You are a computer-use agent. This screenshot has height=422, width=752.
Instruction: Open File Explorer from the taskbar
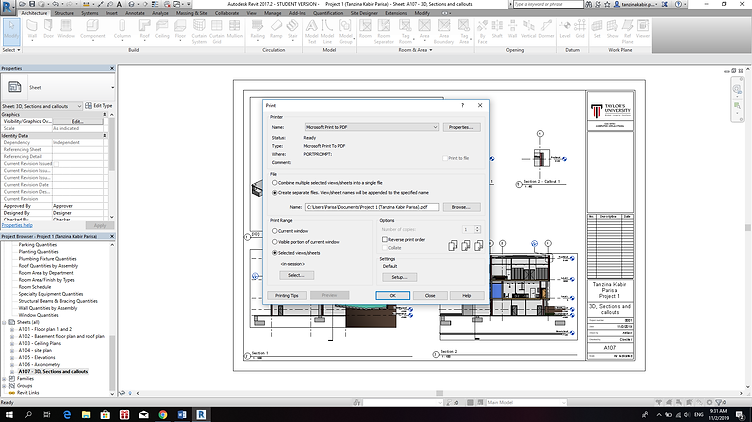point(86,414)
